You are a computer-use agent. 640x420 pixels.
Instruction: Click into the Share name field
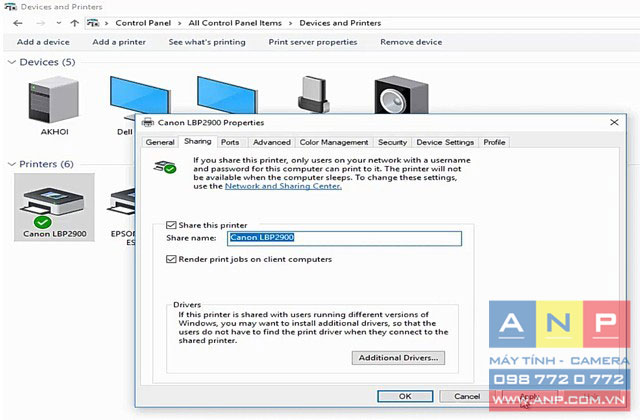[344, 238]
